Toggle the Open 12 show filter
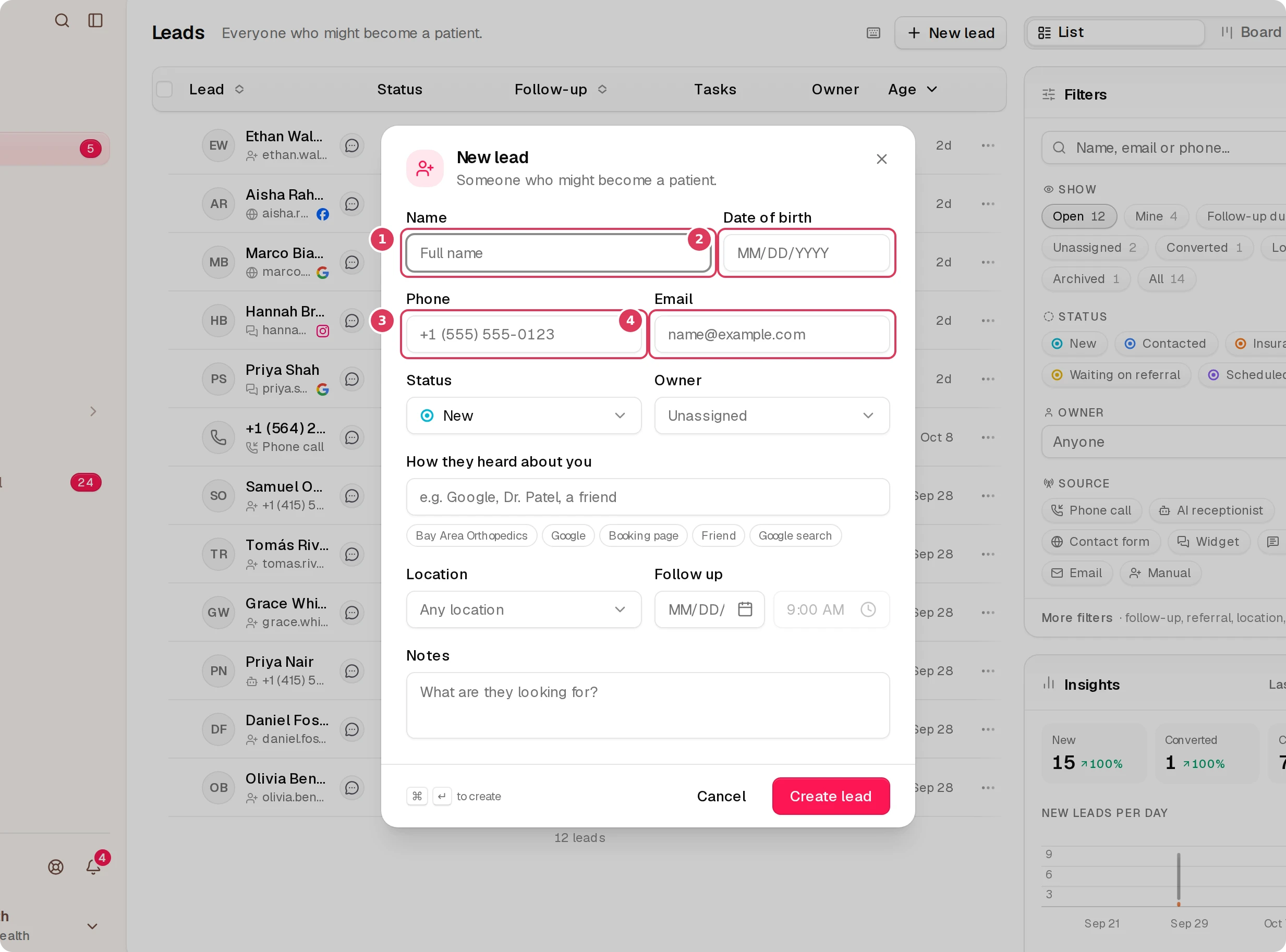 pyautogui.click(x=1078, y=216)
